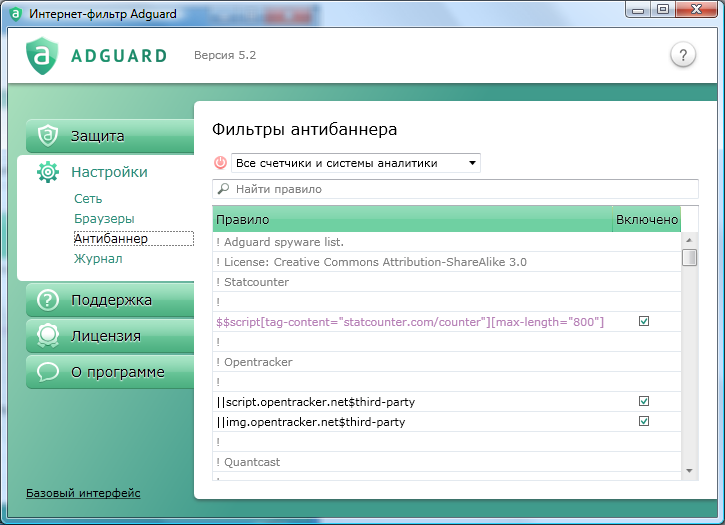Toggle the red filter power button
This screenshot has width=725, height=525.
pos(220,163)
